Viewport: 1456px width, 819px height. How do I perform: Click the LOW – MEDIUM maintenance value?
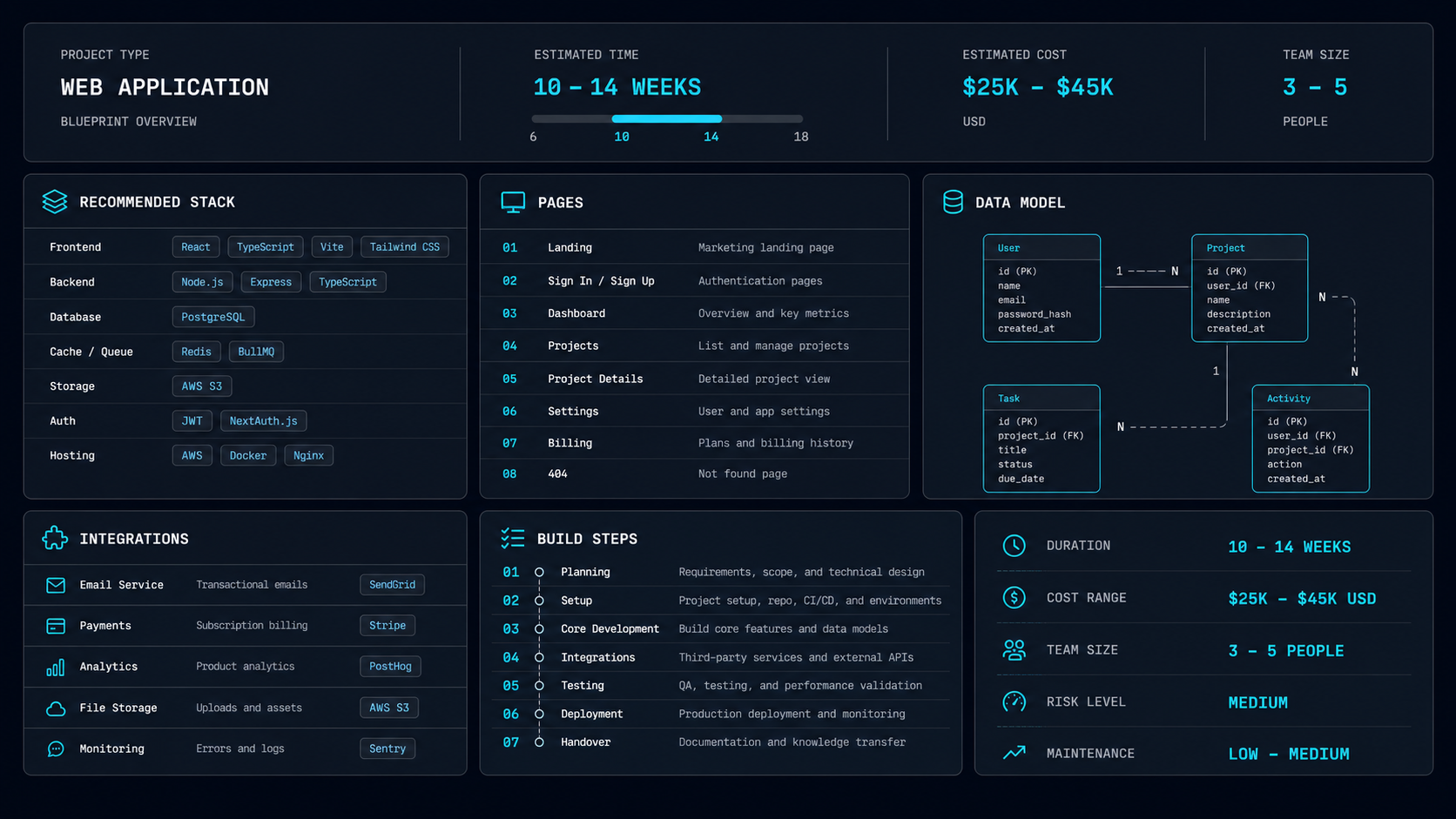tap(1289, 754)
